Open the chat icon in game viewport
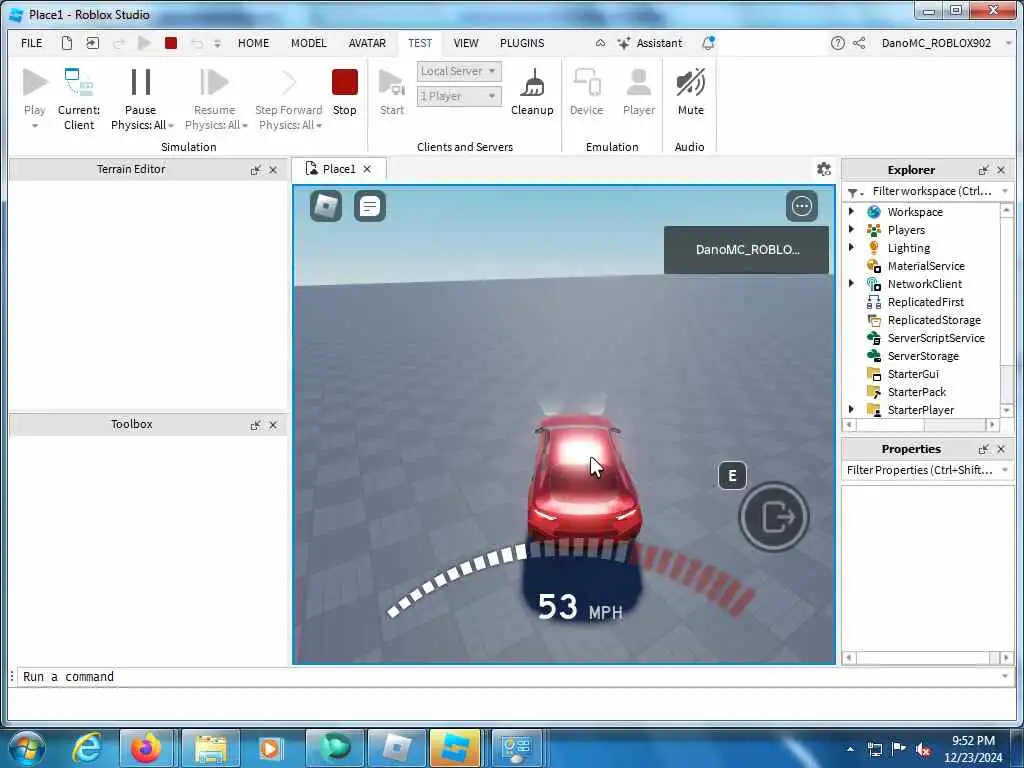This screenshot has width=1024, height=768. (x=370, y=206)
